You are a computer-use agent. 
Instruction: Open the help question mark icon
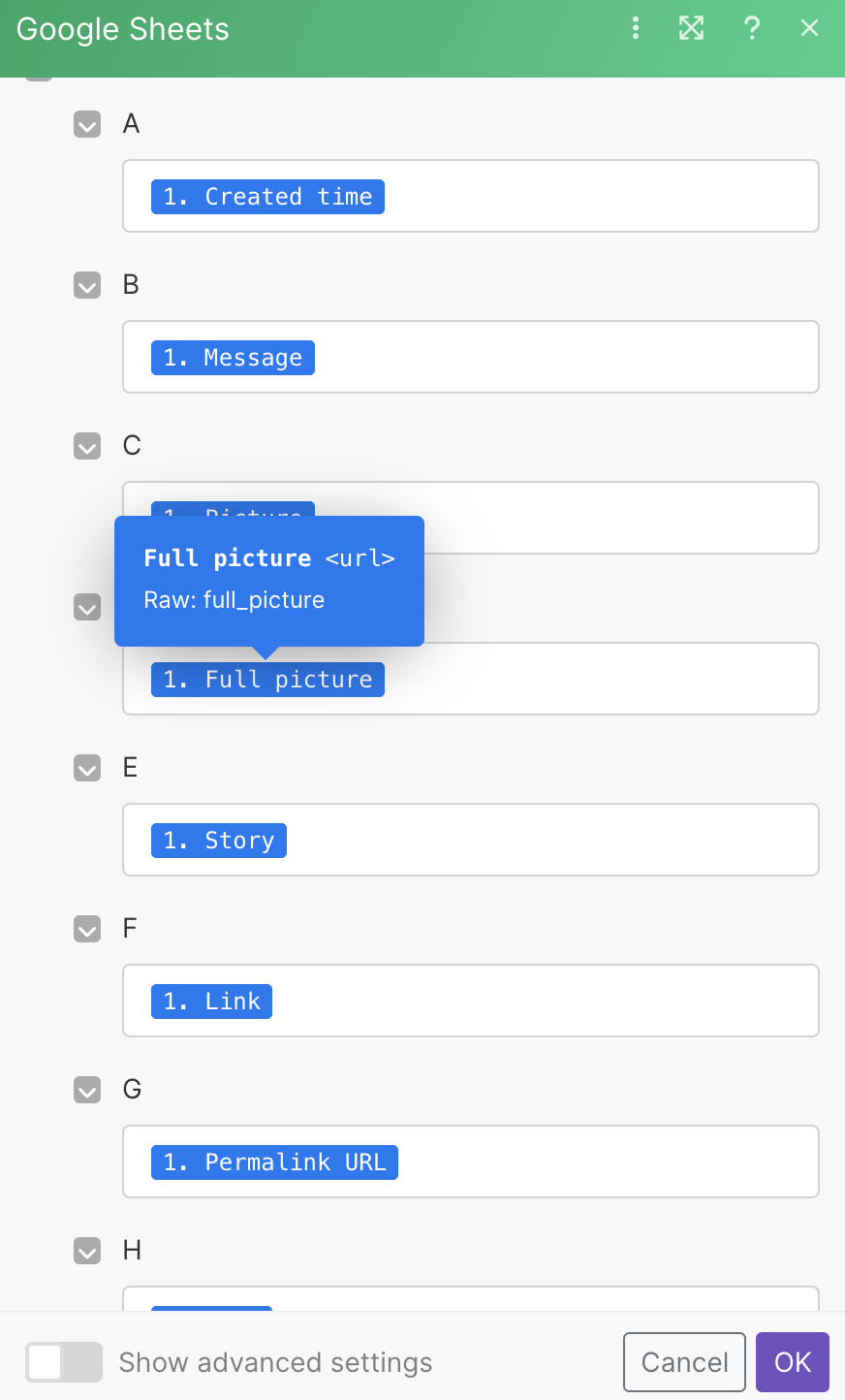coord(752,28)
